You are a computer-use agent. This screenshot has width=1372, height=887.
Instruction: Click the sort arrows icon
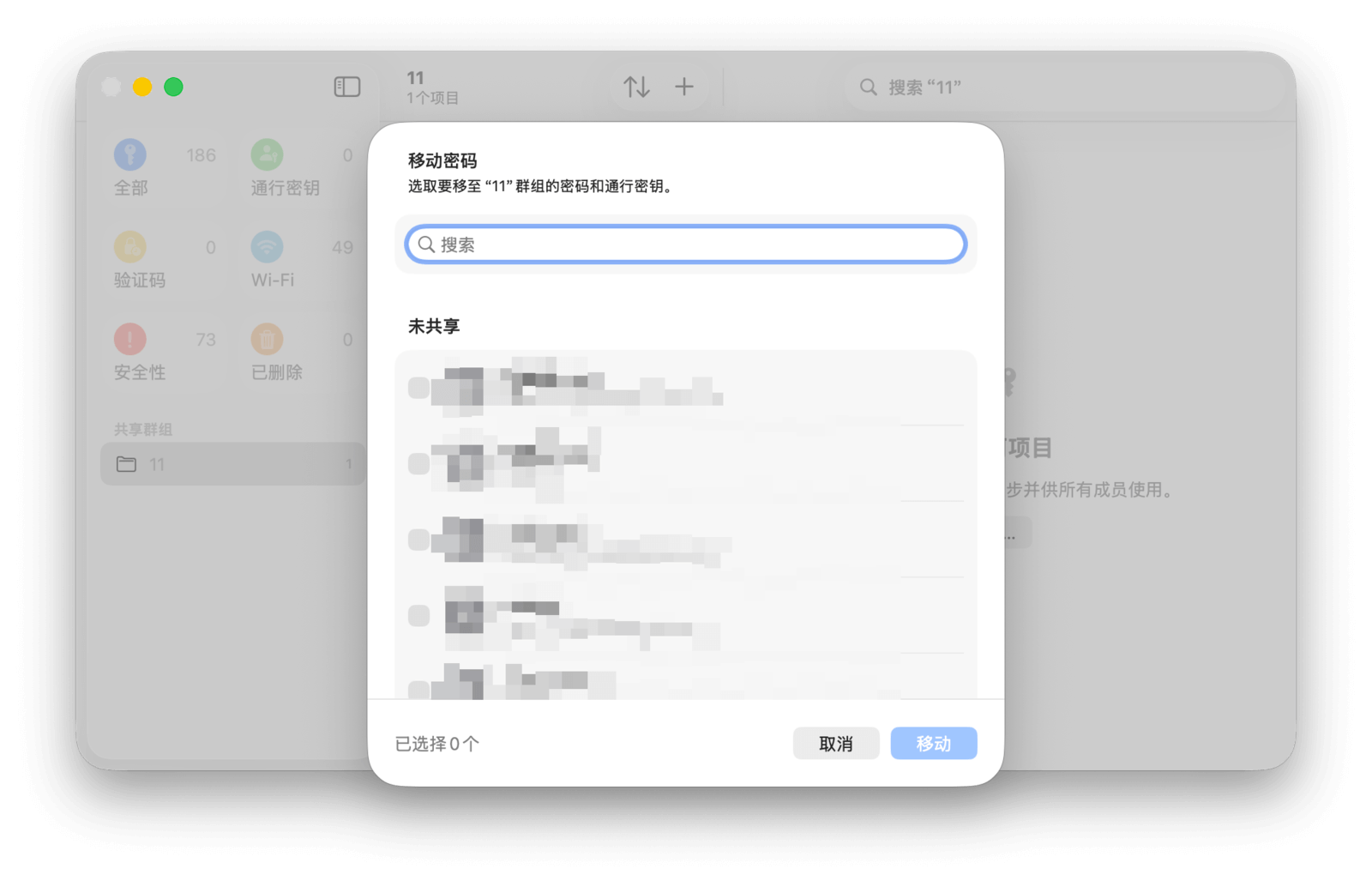pos(636,87)
